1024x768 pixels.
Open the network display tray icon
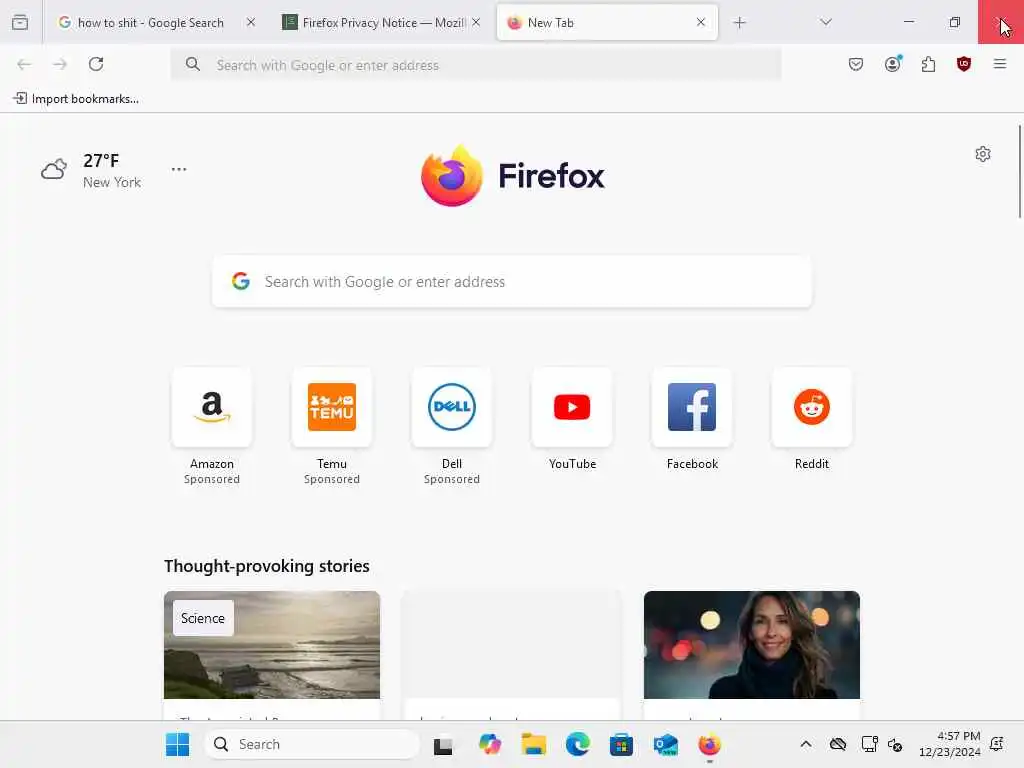(x=869, y=744)
